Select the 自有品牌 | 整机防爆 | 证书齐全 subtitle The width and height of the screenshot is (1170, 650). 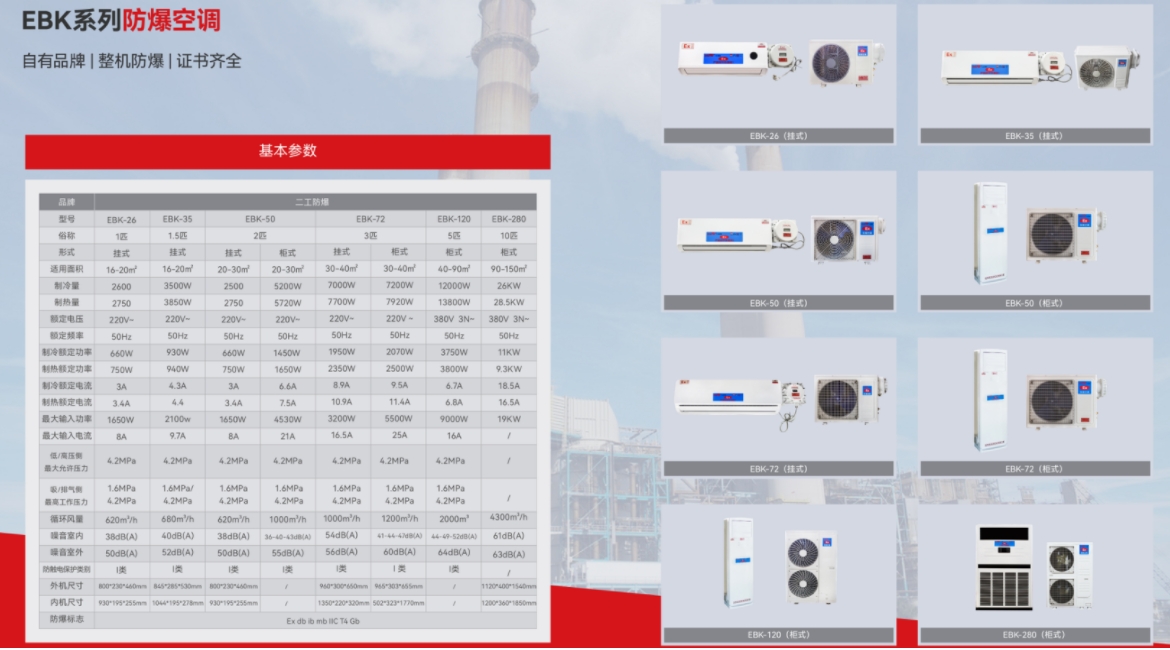pyautogui.click(x=132, y=61)
